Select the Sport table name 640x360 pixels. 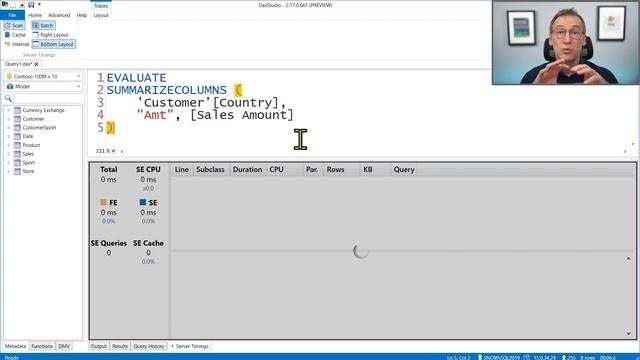[x=29, y=162]
